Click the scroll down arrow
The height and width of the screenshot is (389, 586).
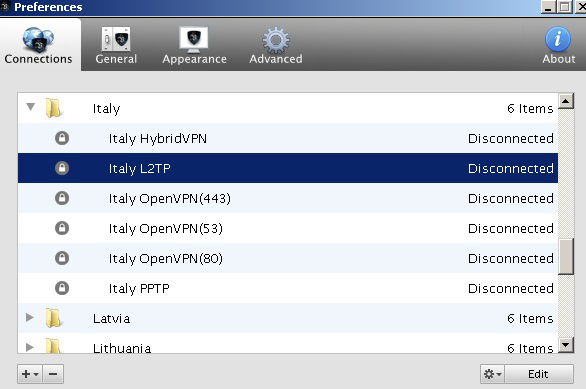pos(566,345)
